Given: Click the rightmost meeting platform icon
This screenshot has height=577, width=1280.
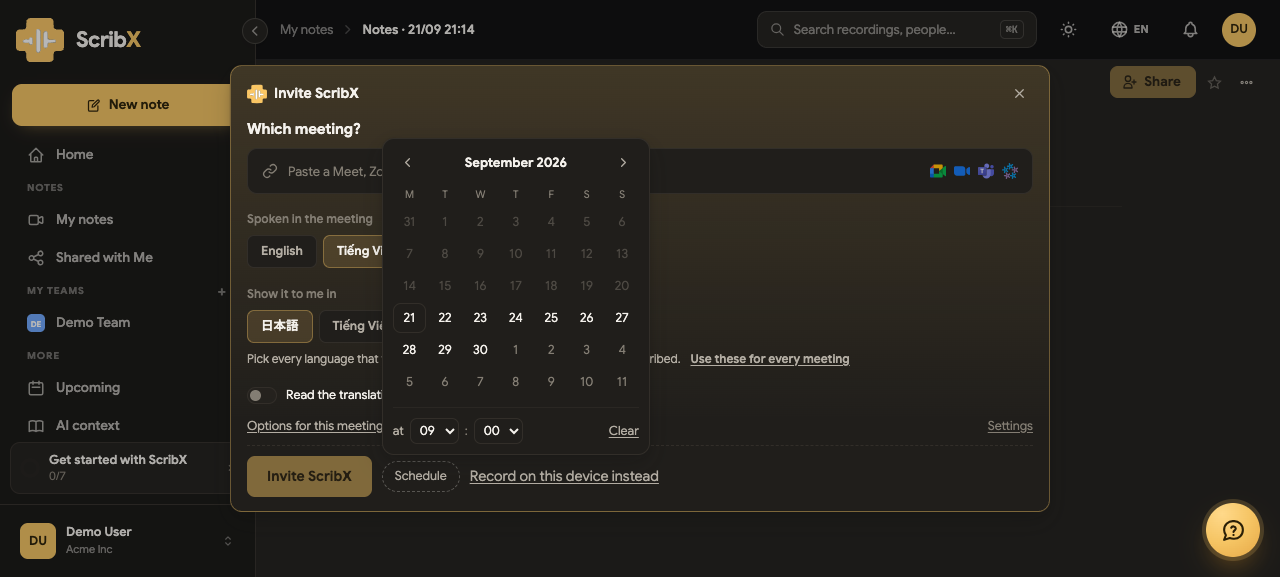Looking at the screenshot, I should point(1010,171).
